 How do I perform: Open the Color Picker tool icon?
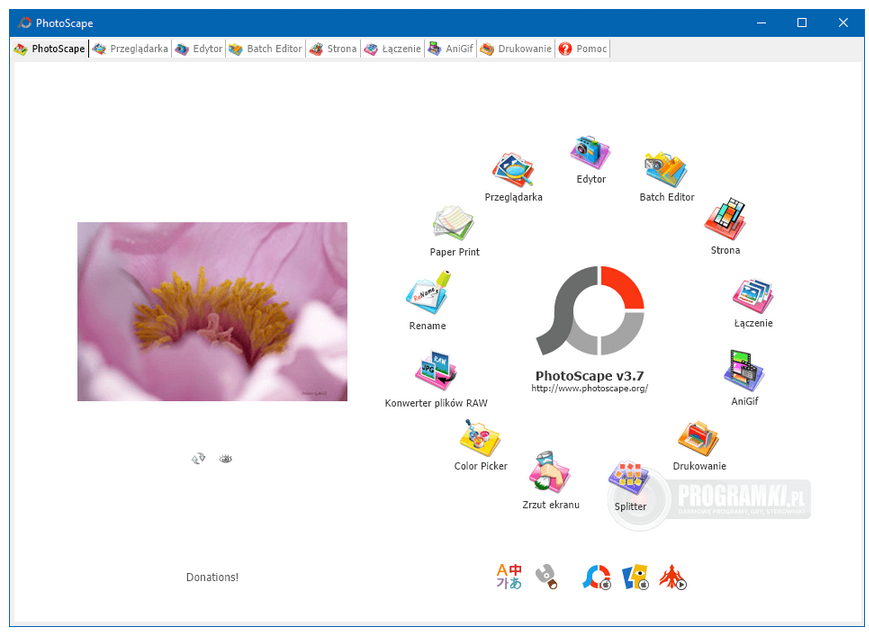click(x=480, y=438)
